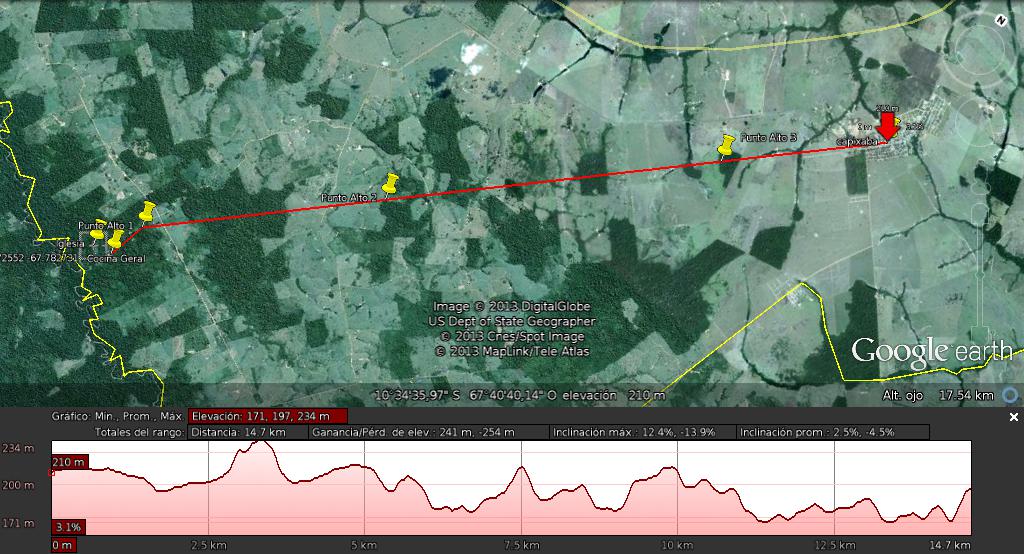The image size is (1024, 554).
Task: Click the Punto Alto 2 yellow pushpin
Action: (391, 184)
